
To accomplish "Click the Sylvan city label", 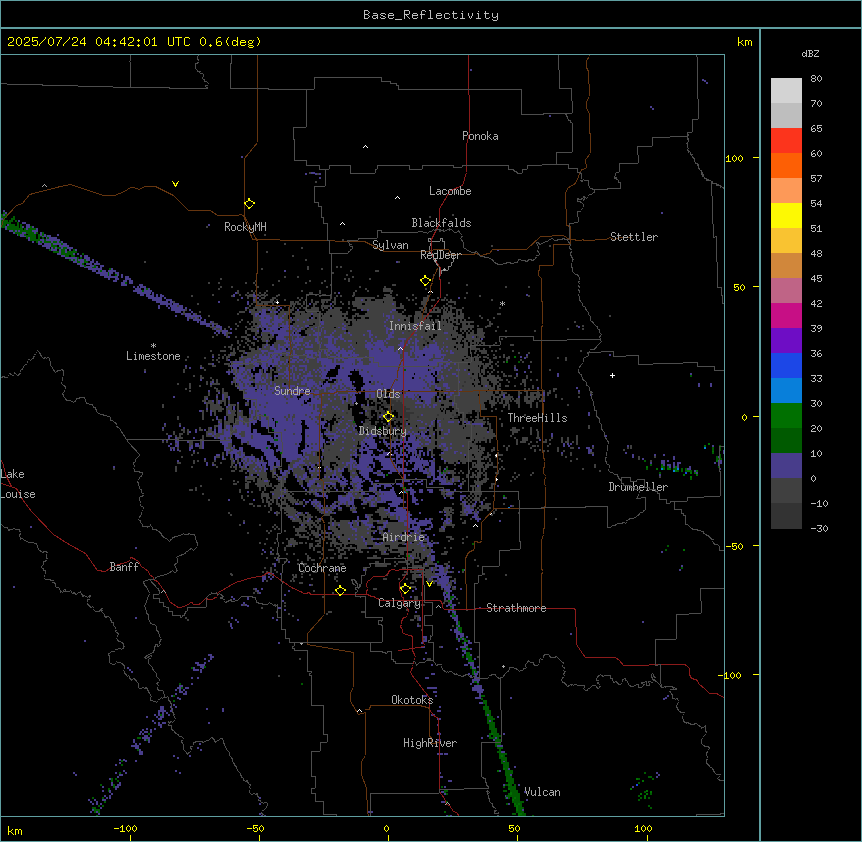I will (390, 245).
